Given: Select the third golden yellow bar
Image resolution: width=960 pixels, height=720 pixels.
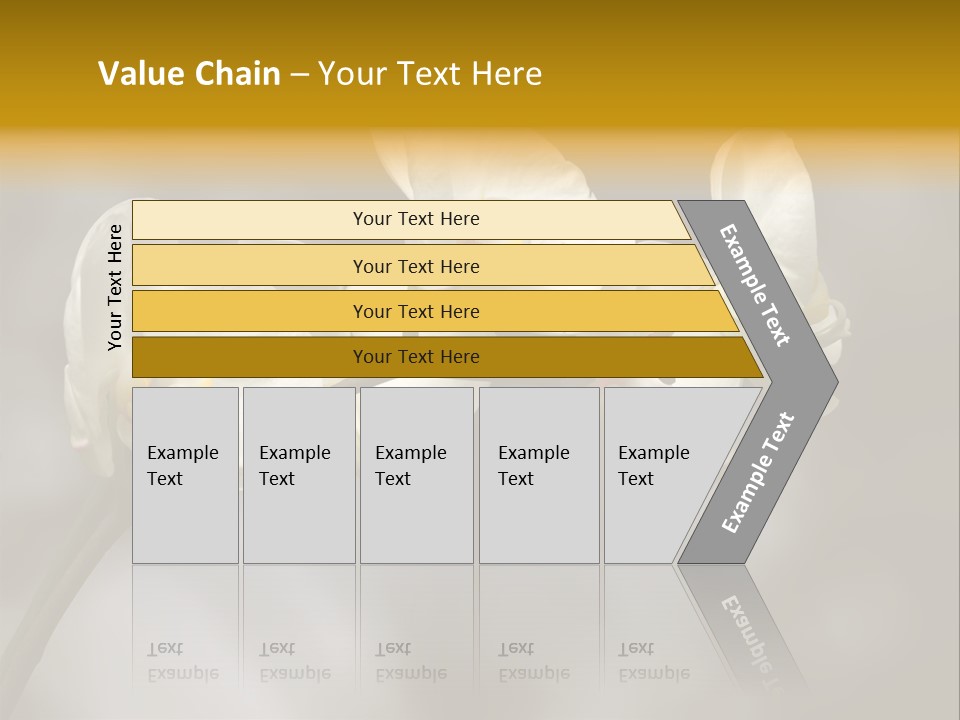Looking at the screenshot, I should (x=415, y=311).
